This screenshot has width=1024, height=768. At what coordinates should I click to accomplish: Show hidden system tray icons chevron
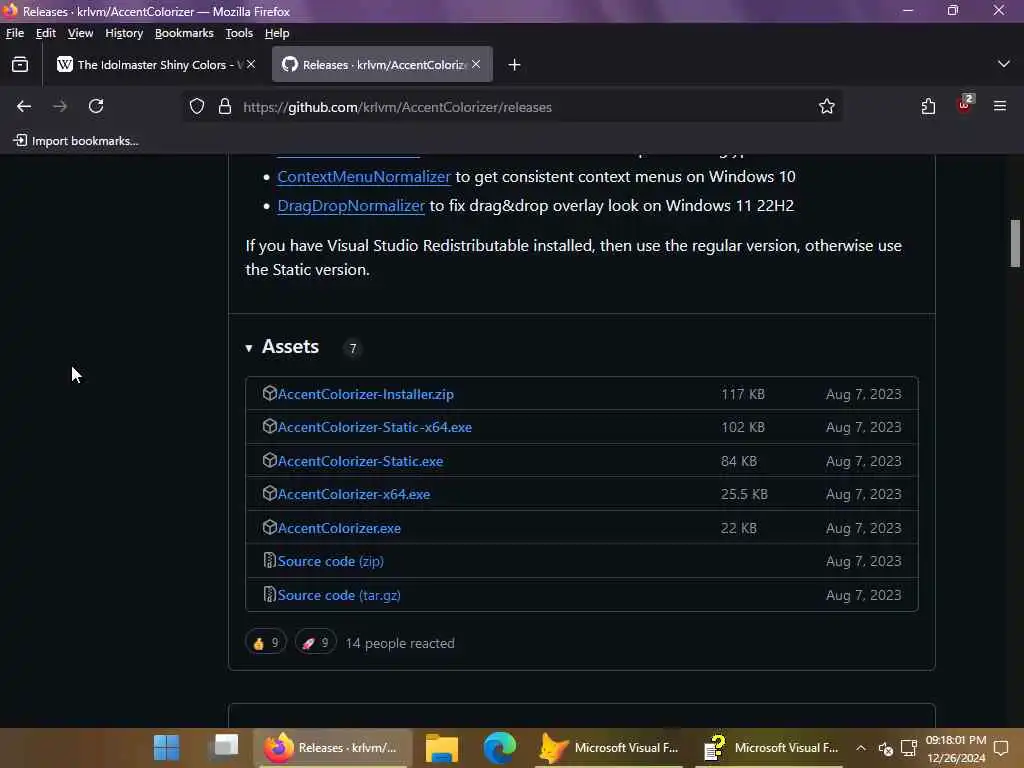click(861, 748)
